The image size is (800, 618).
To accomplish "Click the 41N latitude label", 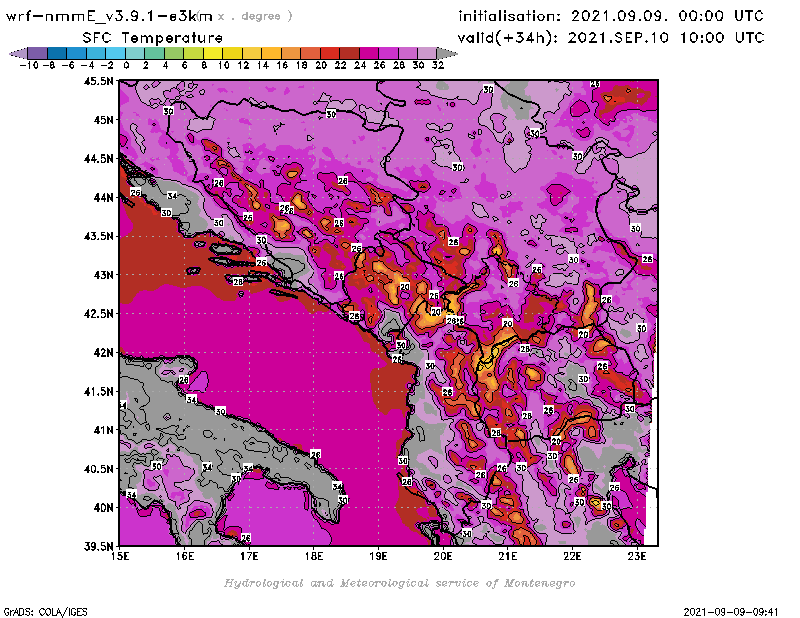I will (x=103, y=430).
